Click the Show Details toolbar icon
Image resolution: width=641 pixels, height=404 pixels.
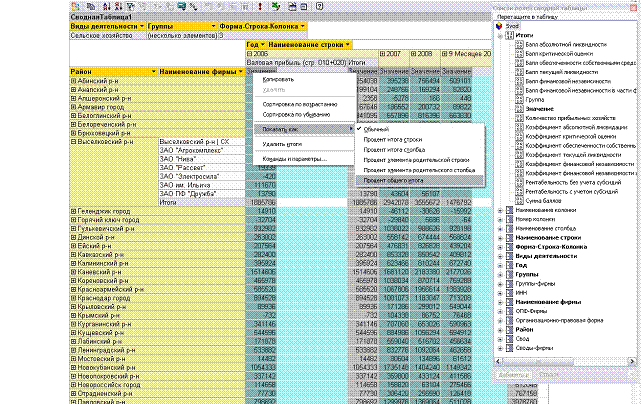pyautogui.click(x=245, y=7)
